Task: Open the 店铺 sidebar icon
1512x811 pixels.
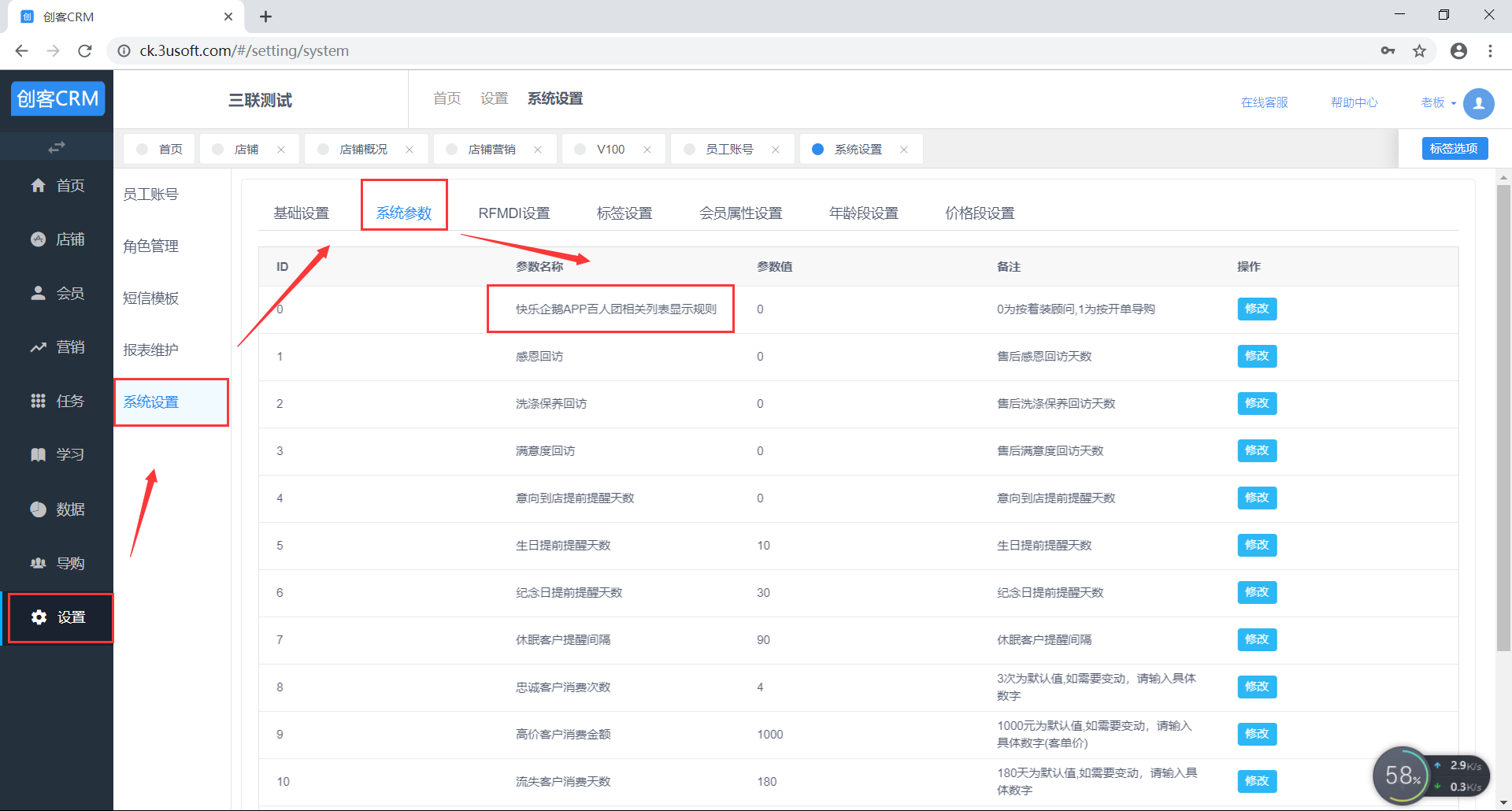Action: (x=38, y=239)
